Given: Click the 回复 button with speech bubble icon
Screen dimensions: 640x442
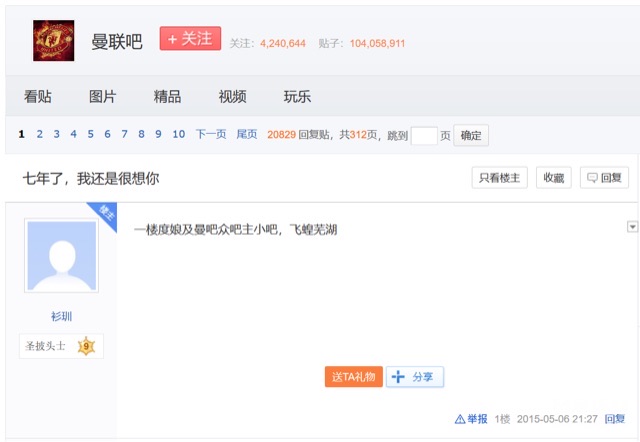Looking at the screenshot, I should tap(605, 178).
